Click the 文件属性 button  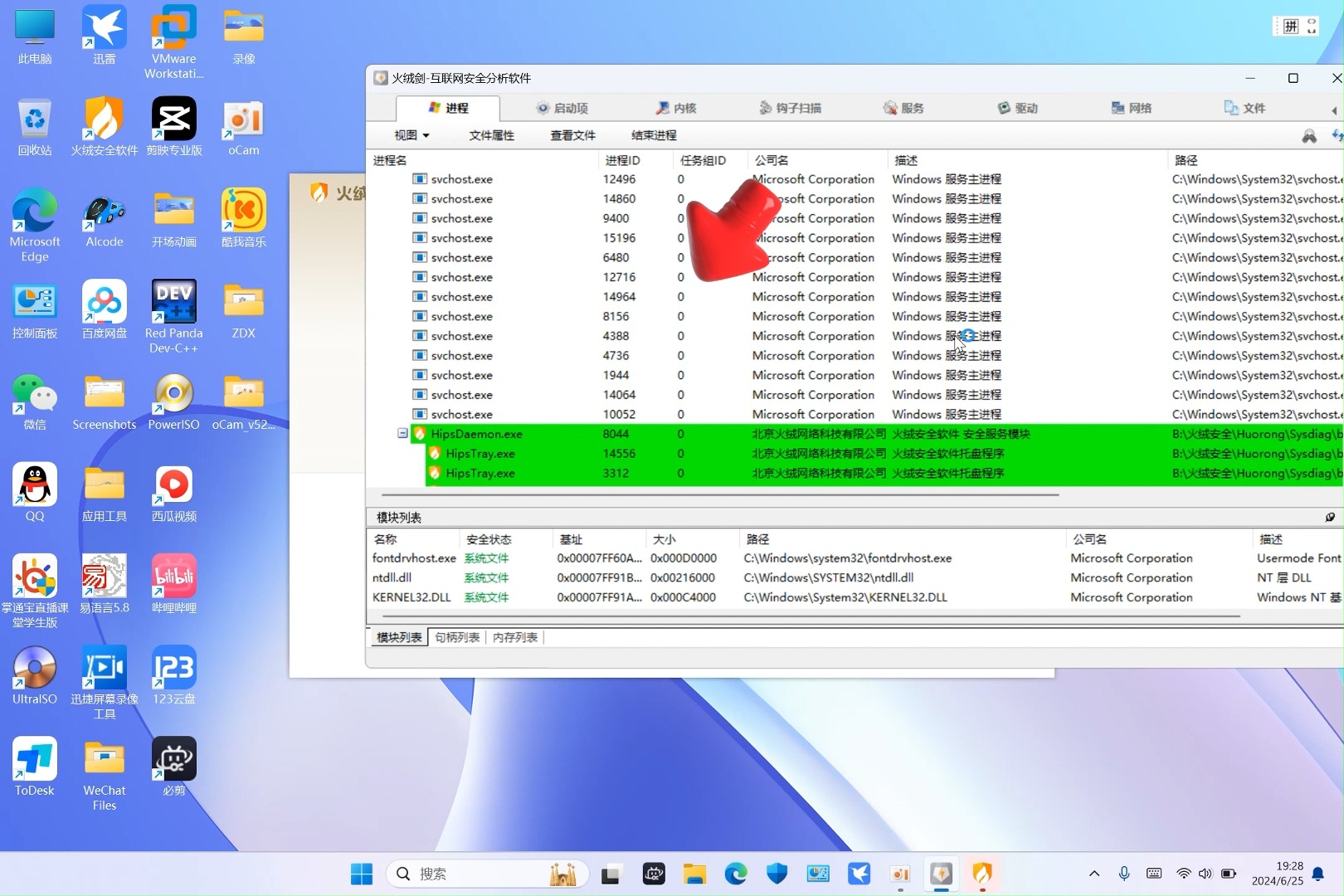coord(491,135)
